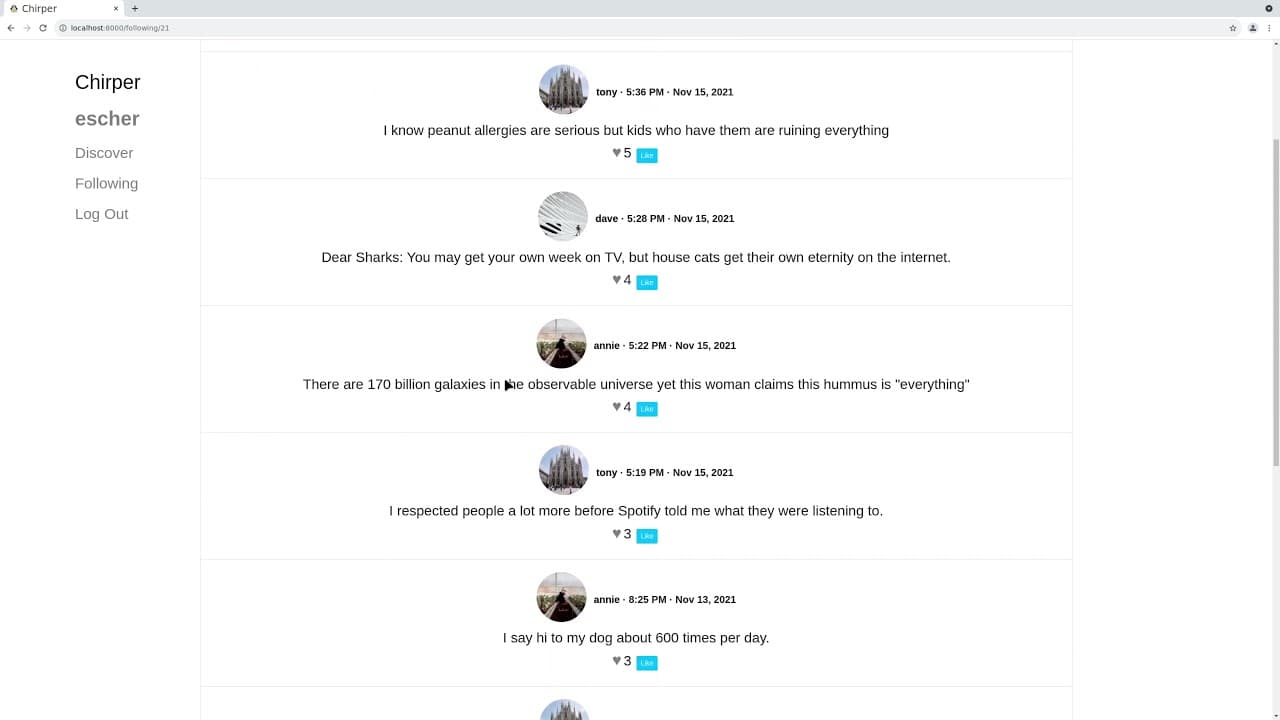The width and height of the screenshot is (1280, 720).
Task: Click the Chirper logo title
Action: (108, 82)
